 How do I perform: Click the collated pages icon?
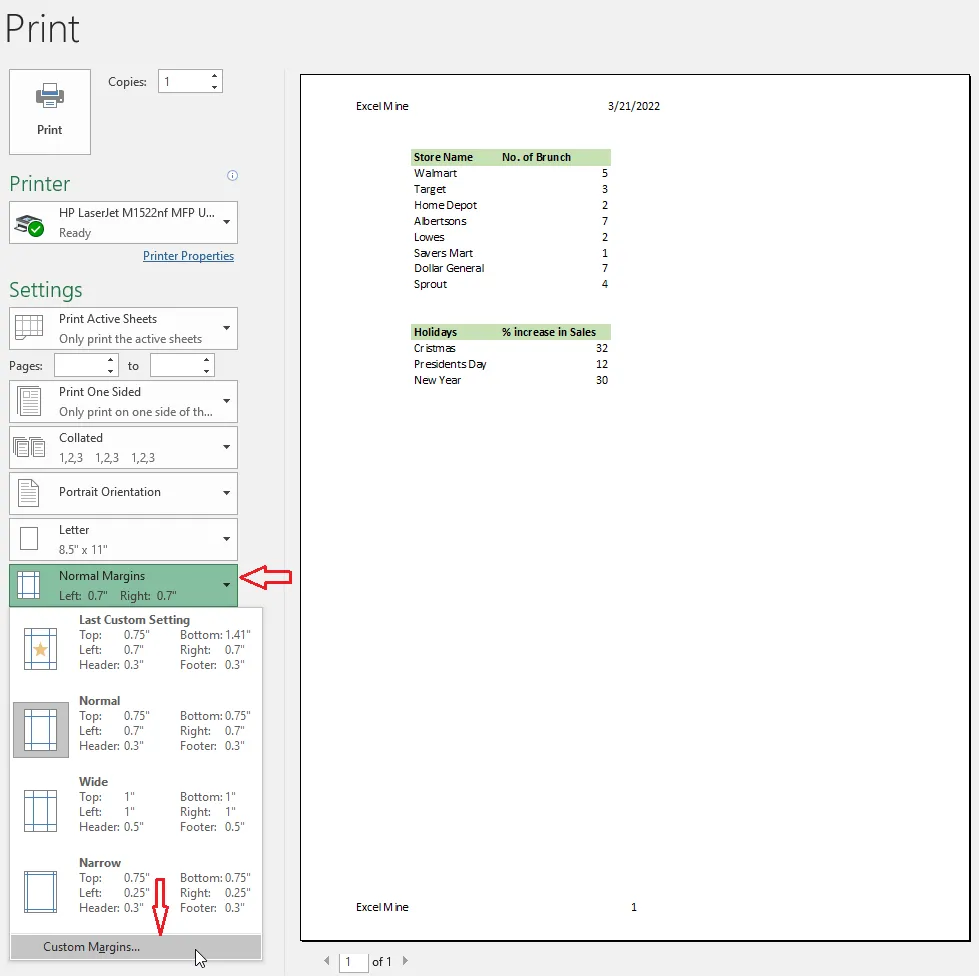29,447
